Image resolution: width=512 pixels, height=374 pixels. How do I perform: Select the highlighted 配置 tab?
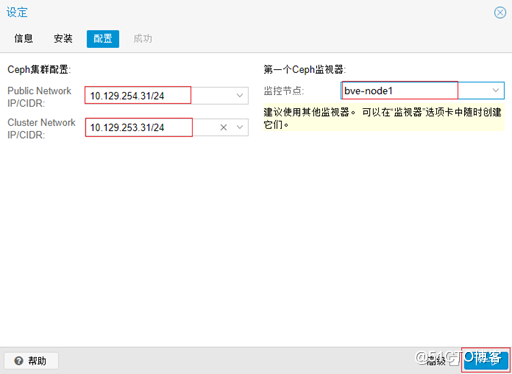coord(103,39)
